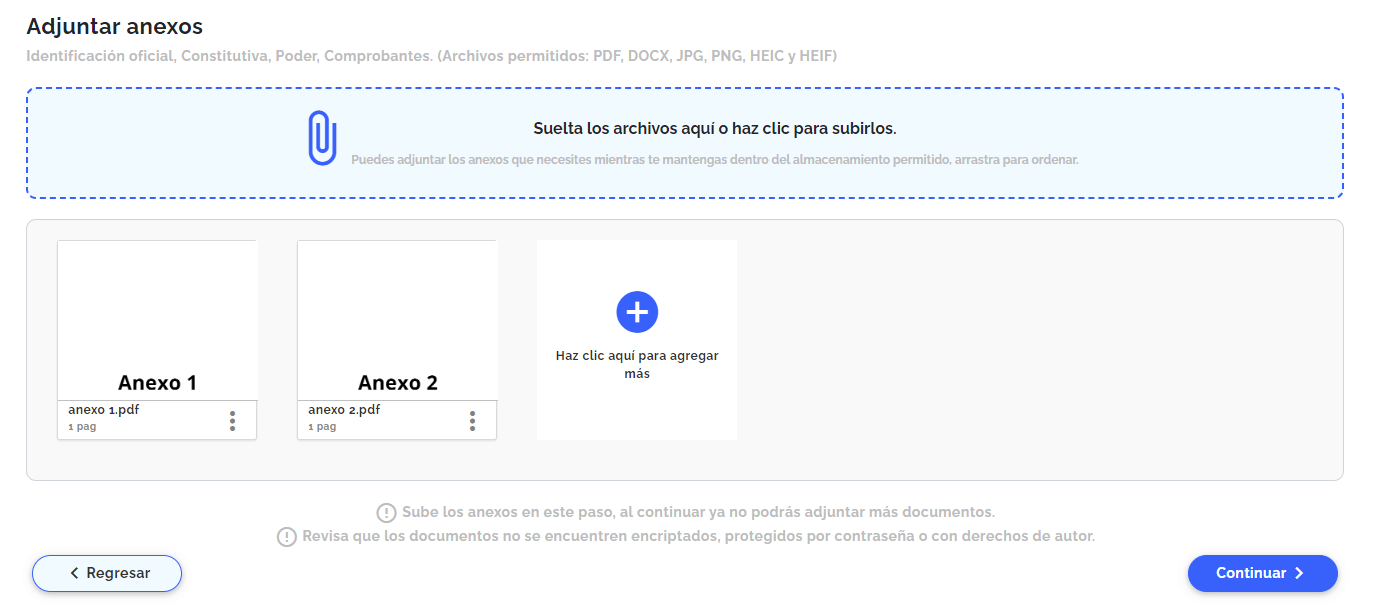Click the forward chevron inside Continuar button

[x=1301, y=573]
